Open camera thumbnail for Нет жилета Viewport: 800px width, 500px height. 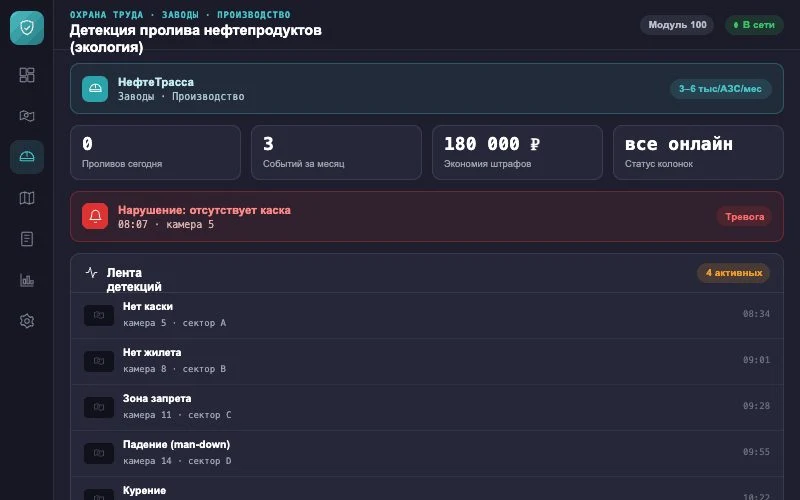click(98, 361)
